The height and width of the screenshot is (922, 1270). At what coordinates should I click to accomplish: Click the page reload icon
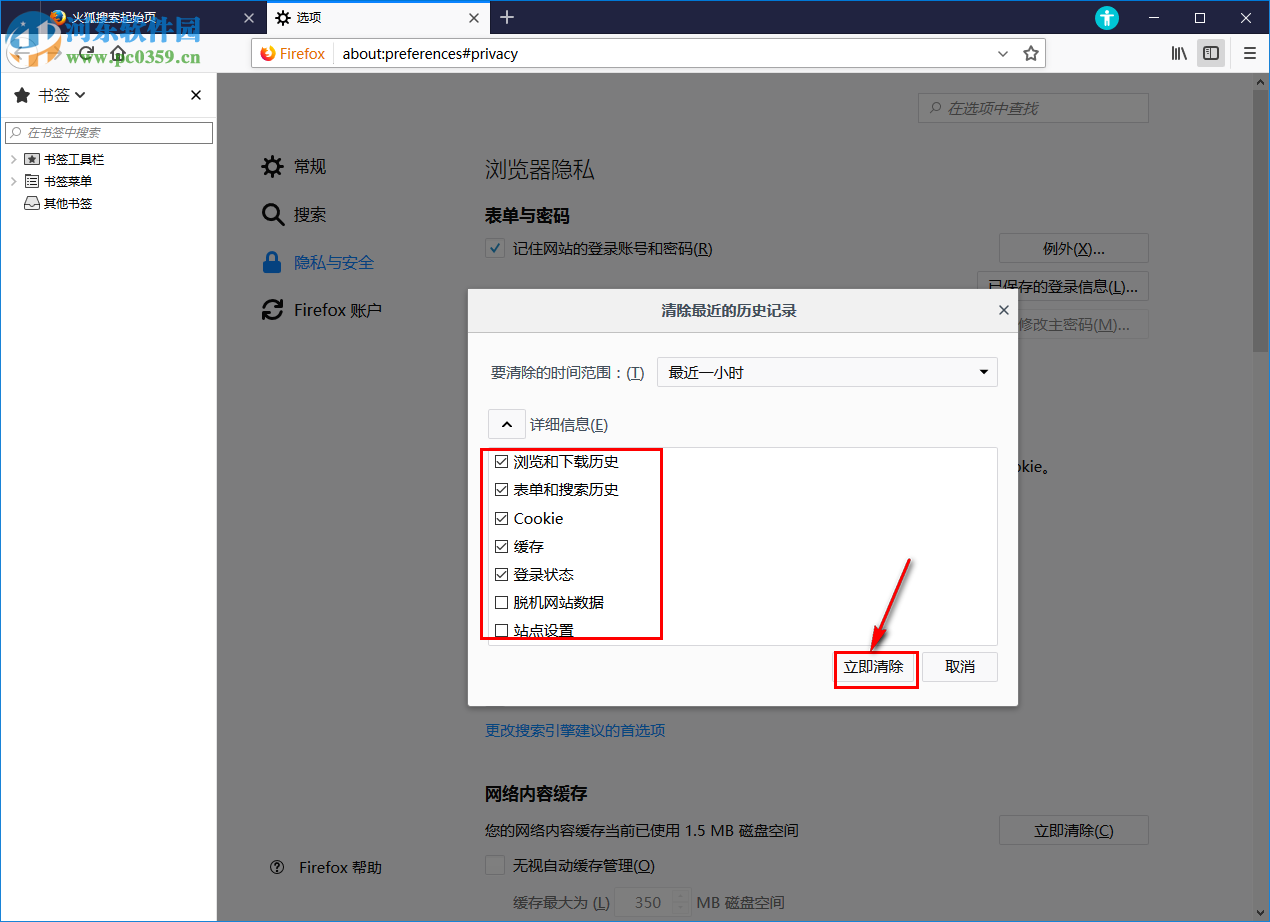[x=86, y=53]
